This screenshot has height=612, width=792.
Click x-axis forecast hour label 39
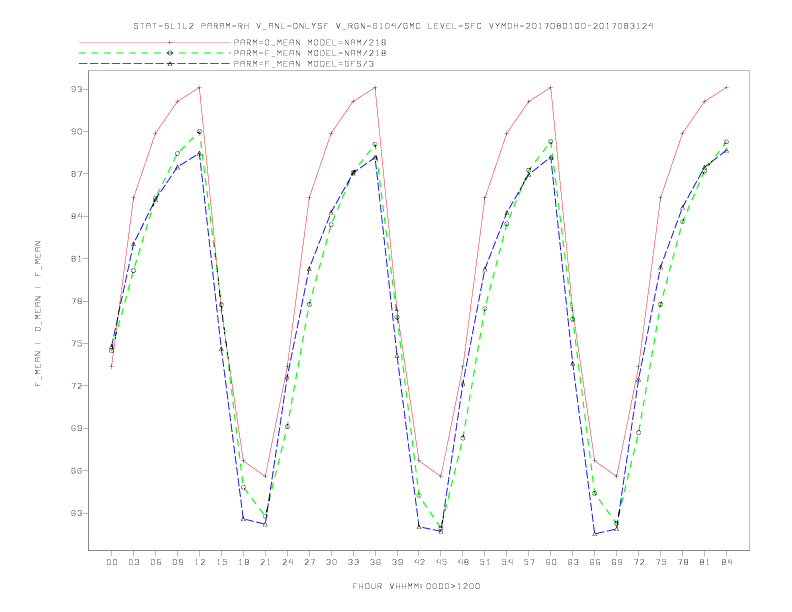pos(397,562)
